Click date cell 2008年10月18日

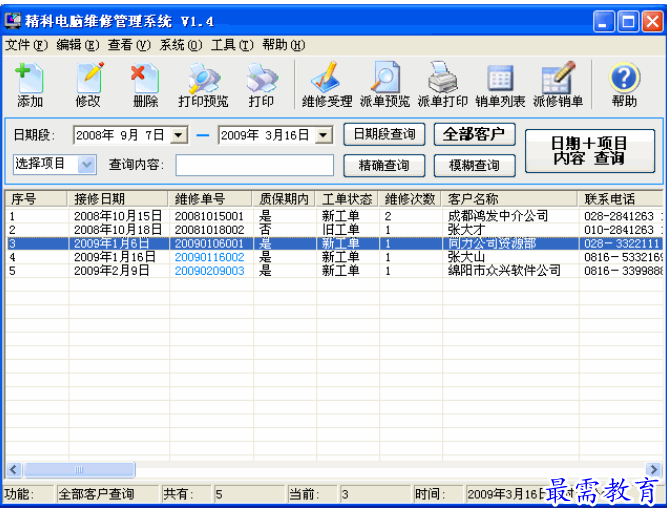(117, 230)
